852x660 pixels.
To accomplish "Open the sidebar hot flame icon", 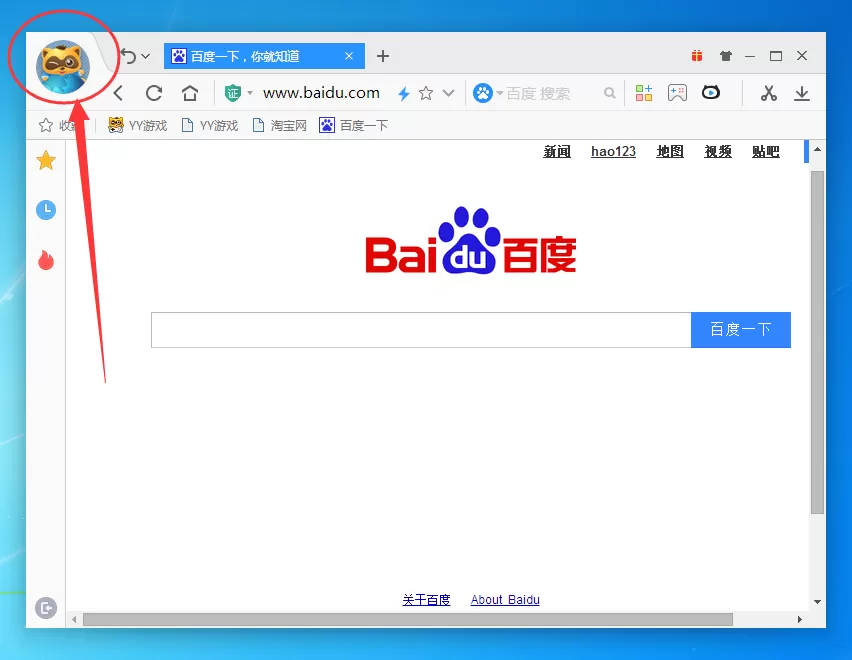I will 46,260.
